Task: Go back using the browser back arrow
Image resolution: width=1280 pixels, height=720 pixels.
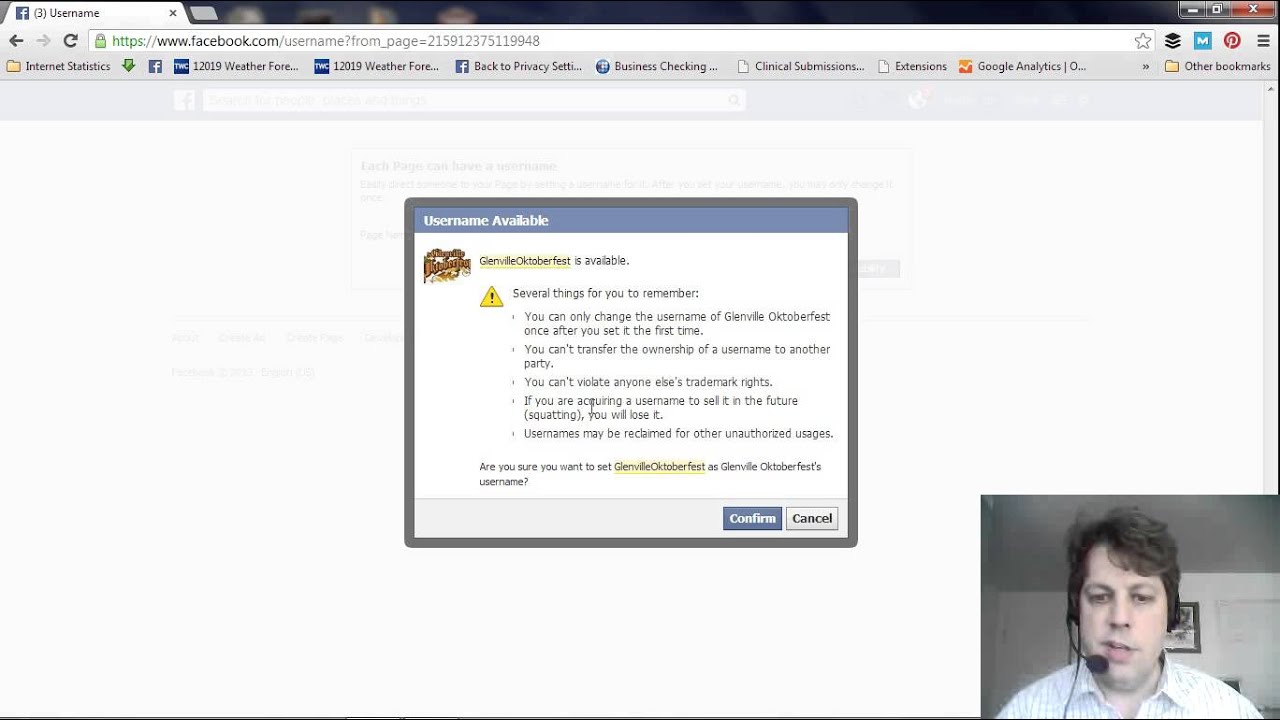Action: pos(16,41)
